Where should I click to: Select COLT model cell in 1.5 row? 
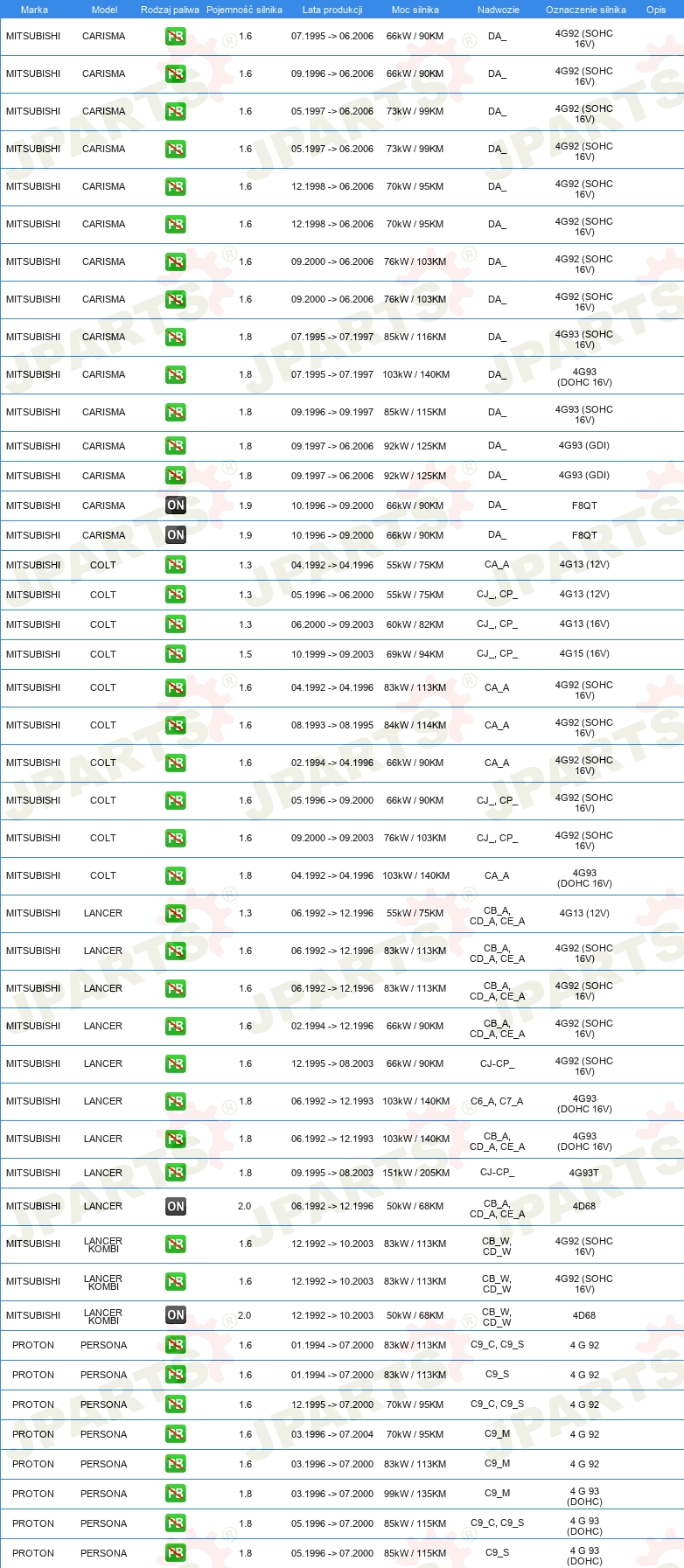103,654
